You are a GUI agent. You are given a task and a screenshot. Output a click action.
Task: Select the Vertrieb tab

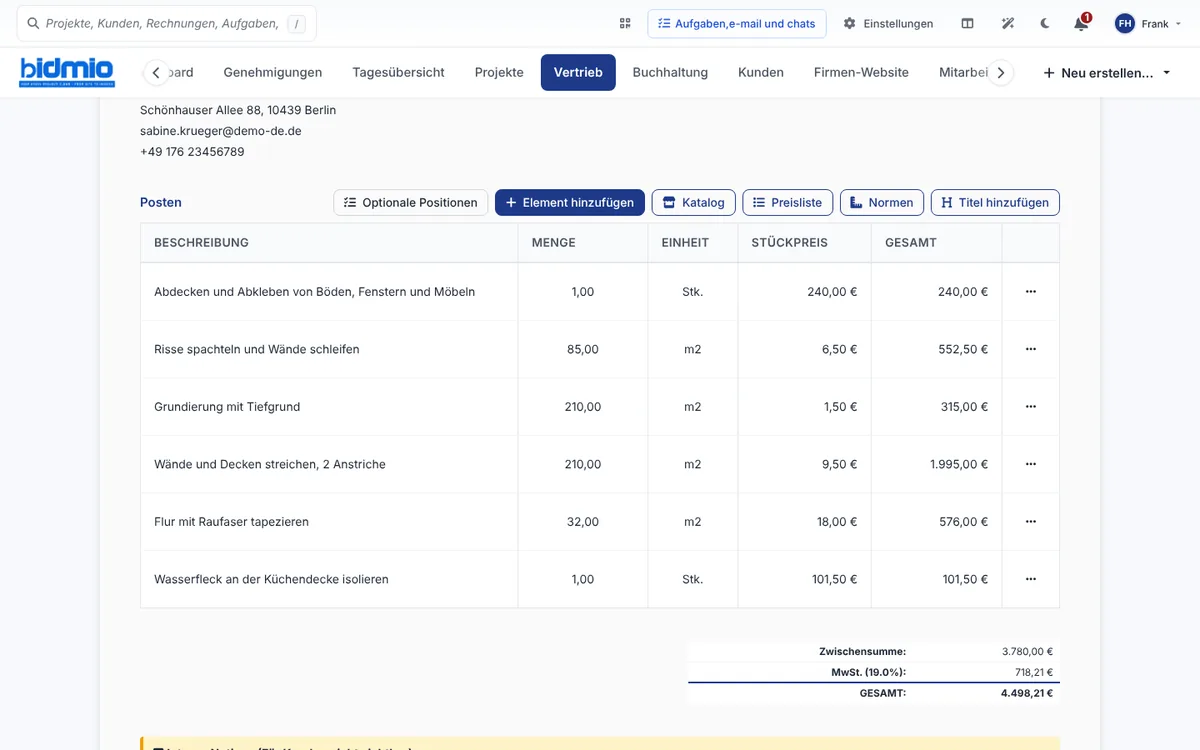click(578, 72)
